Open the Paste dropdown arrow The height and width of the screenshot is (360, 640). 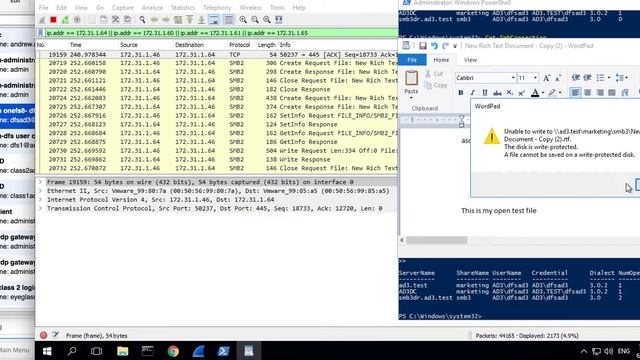411,98
